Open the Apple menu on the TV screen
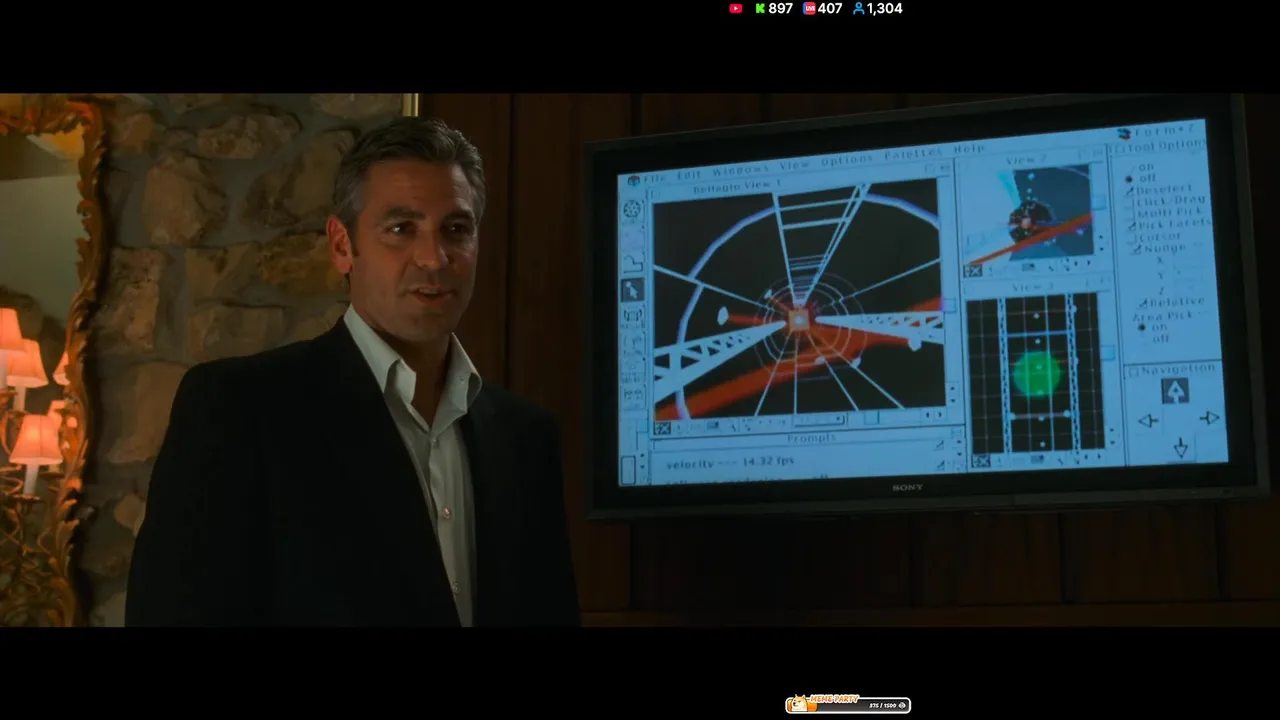 (x=632, y=179)
